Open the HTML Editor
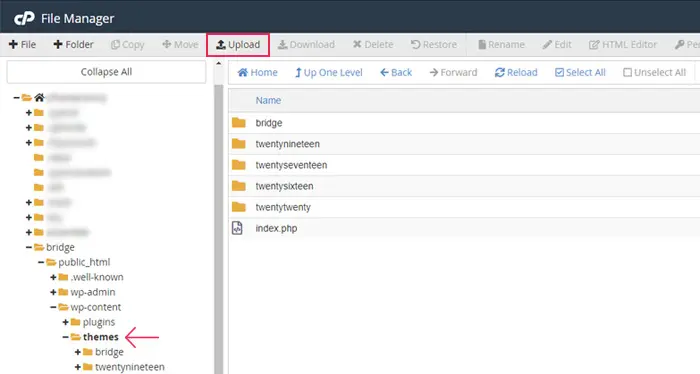Viewport: 700px width, 374px height. pos(623,45)
